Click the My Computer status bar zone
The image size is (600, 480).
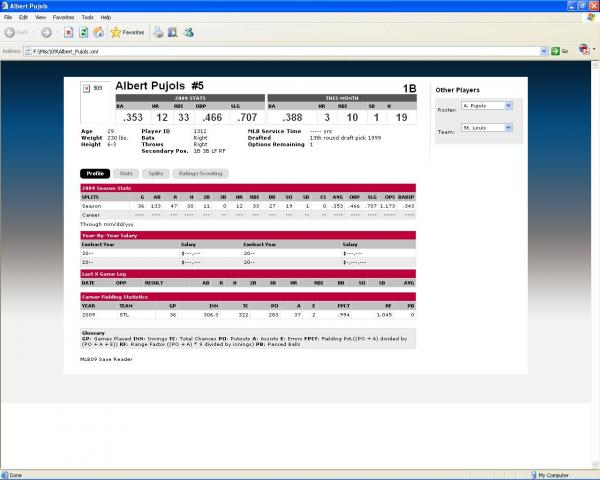click(550, 475)
